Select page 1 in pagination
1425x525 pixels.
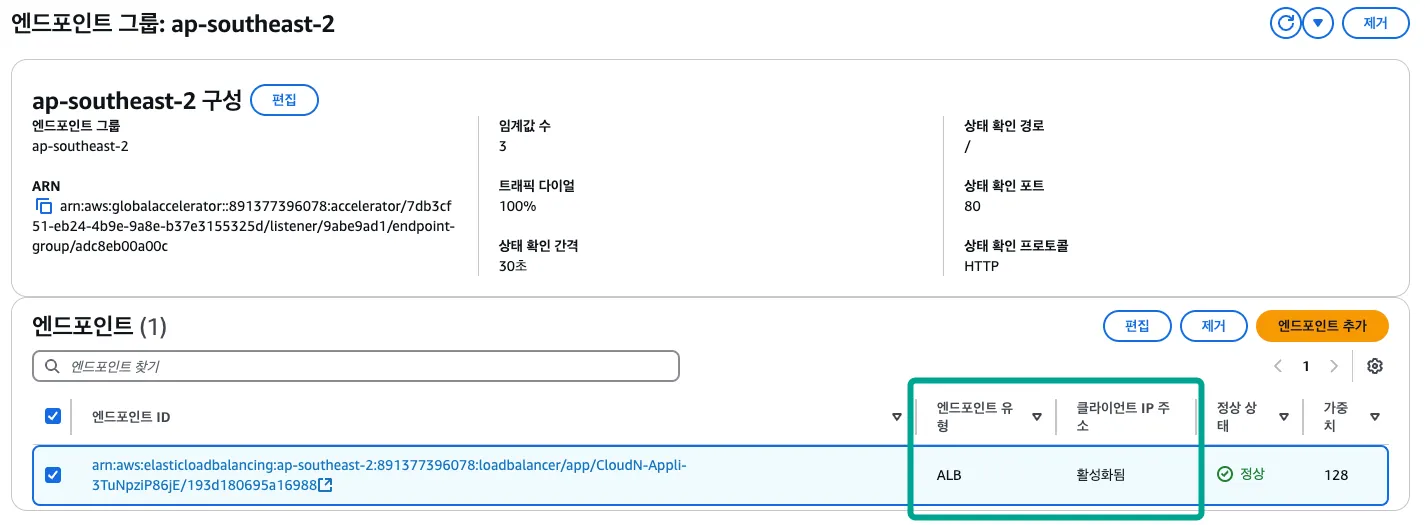point(1305,366)
